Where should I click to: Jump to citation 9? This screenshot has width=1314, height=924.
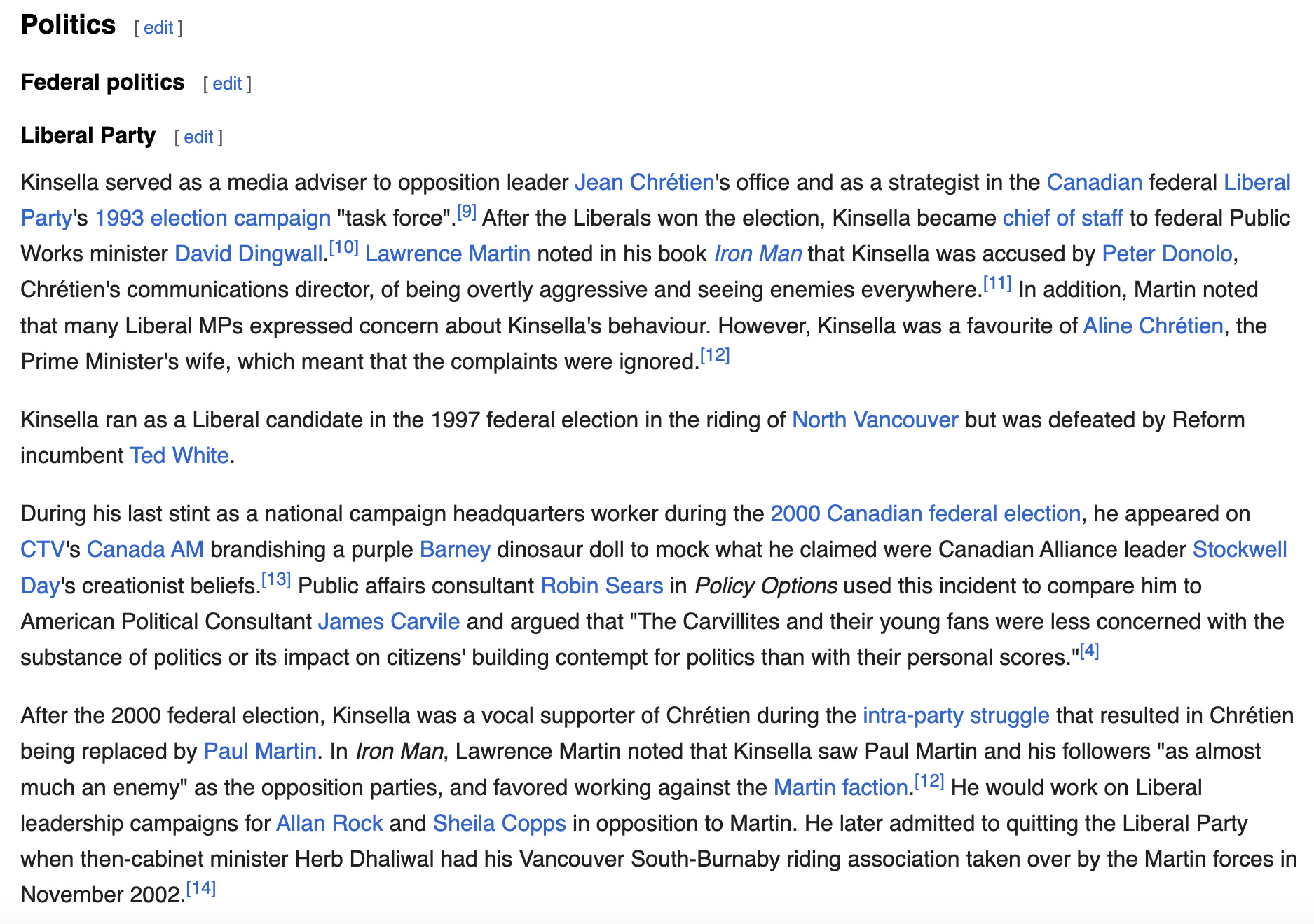click(467, 212)
